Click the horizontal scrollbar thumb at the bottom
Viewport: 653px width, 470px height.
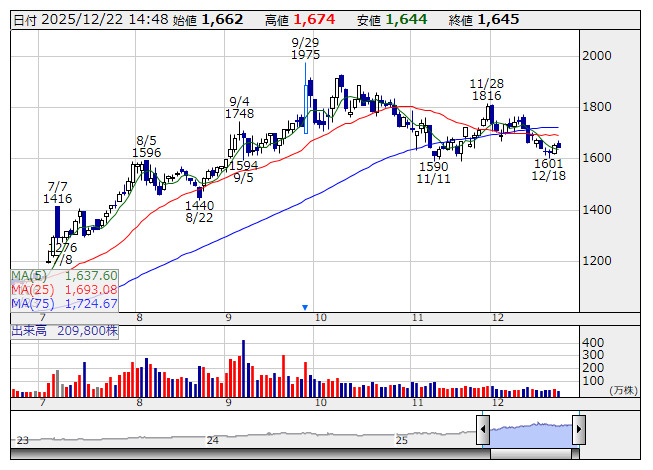click(531, 454)
